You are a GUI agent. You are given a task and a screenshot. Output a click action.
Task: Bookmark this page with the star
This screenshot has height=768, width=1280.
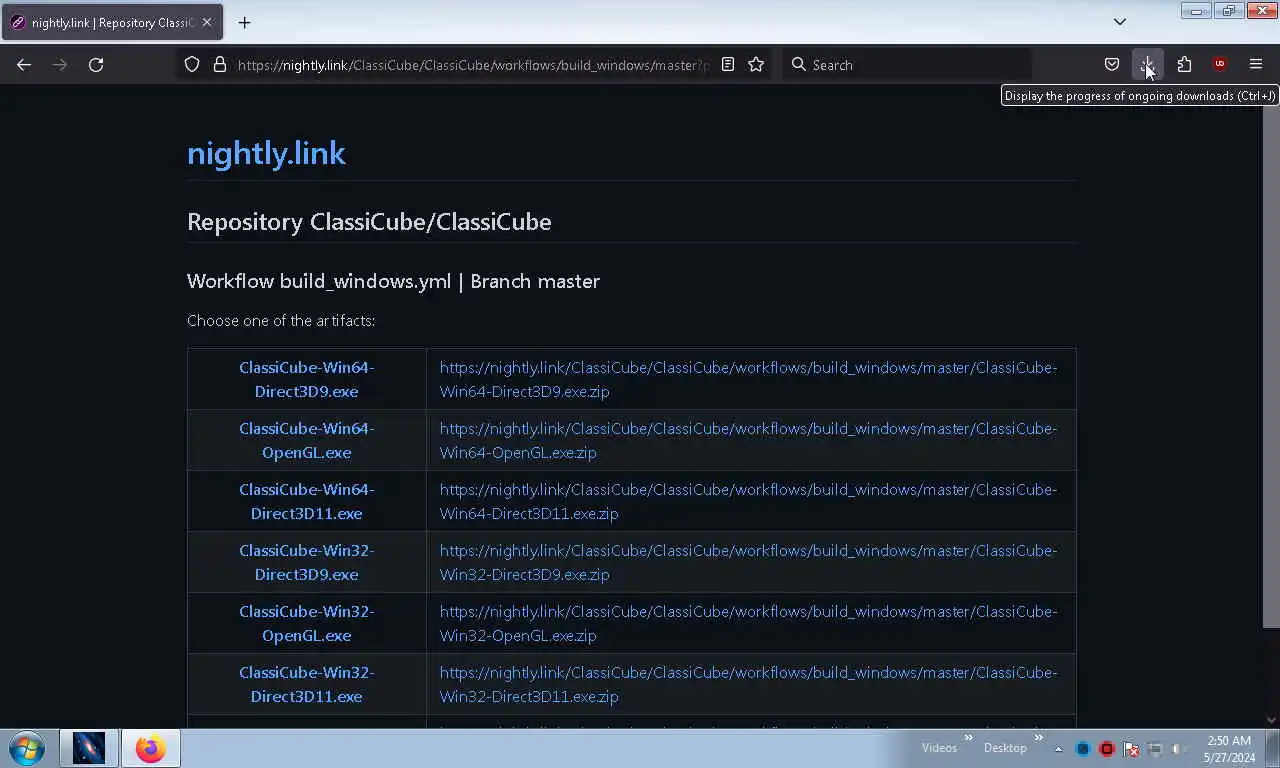pos(756,65)
